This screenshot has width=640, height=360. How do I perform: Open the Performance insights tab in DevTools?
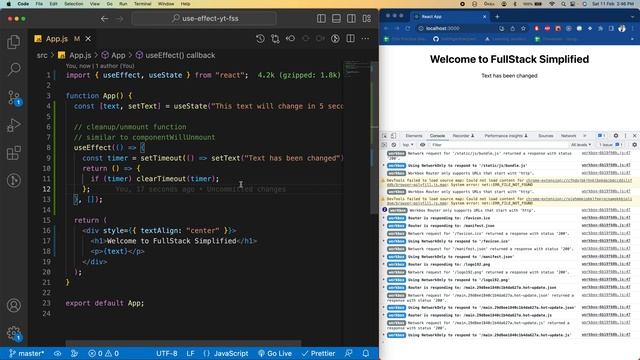(x=506, y=136)
